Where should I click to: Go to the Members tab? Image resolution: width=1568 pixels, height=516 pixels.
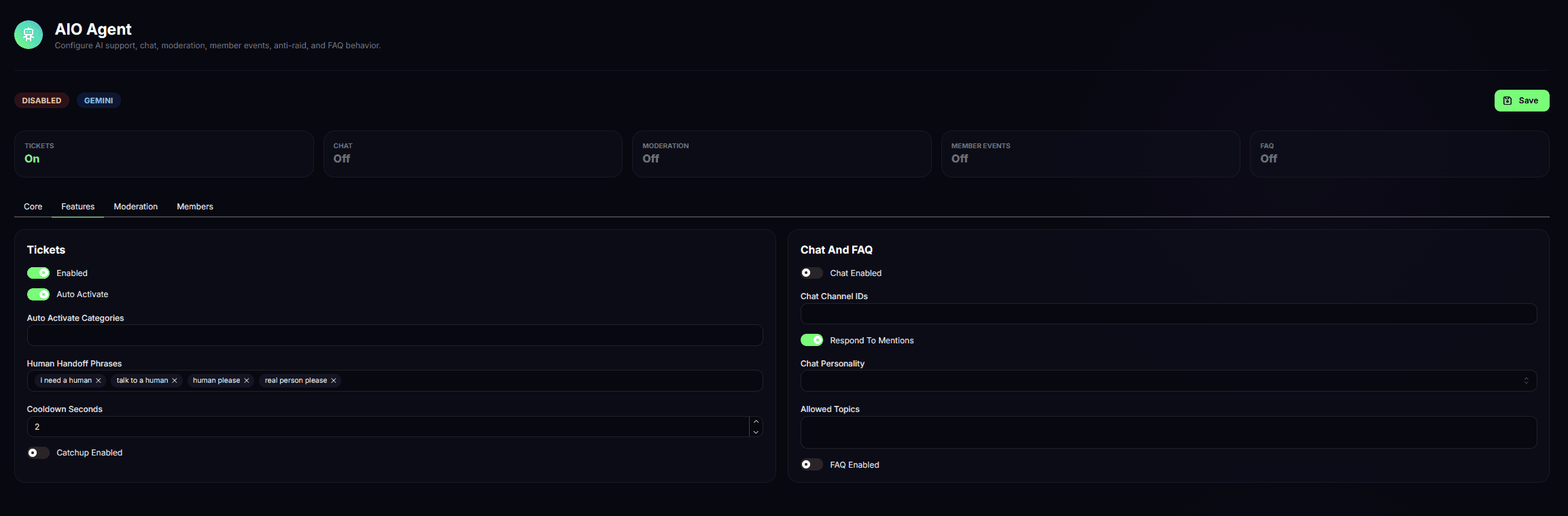195,207
